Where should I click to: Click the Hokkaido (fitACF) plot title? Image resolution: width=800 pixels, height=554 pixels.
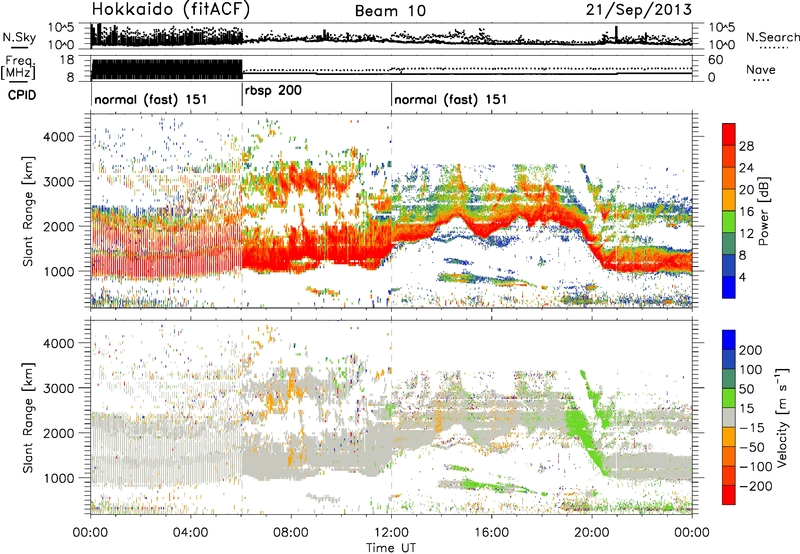(x=171, y=10)
